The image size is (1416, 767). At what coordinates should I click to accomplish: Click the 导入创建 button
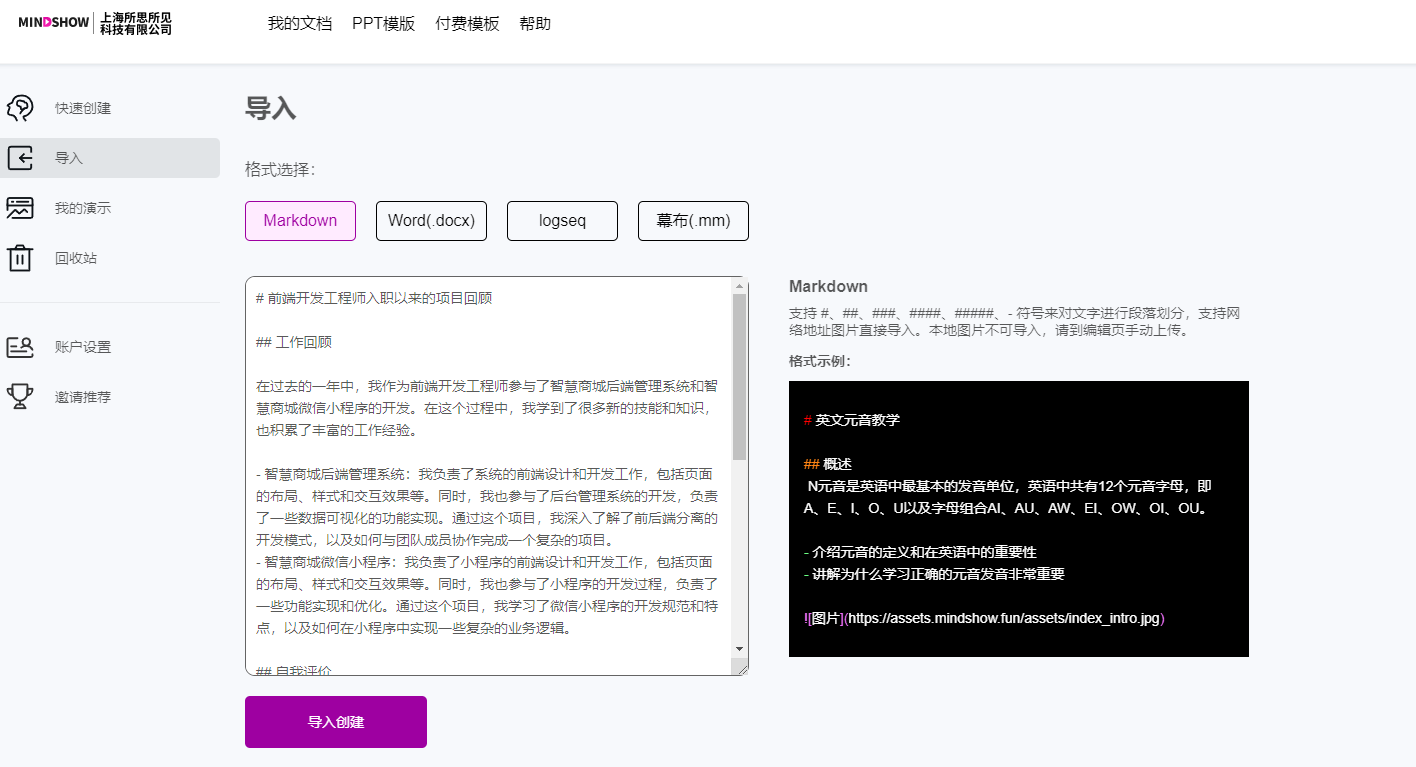tap(336, 722)
